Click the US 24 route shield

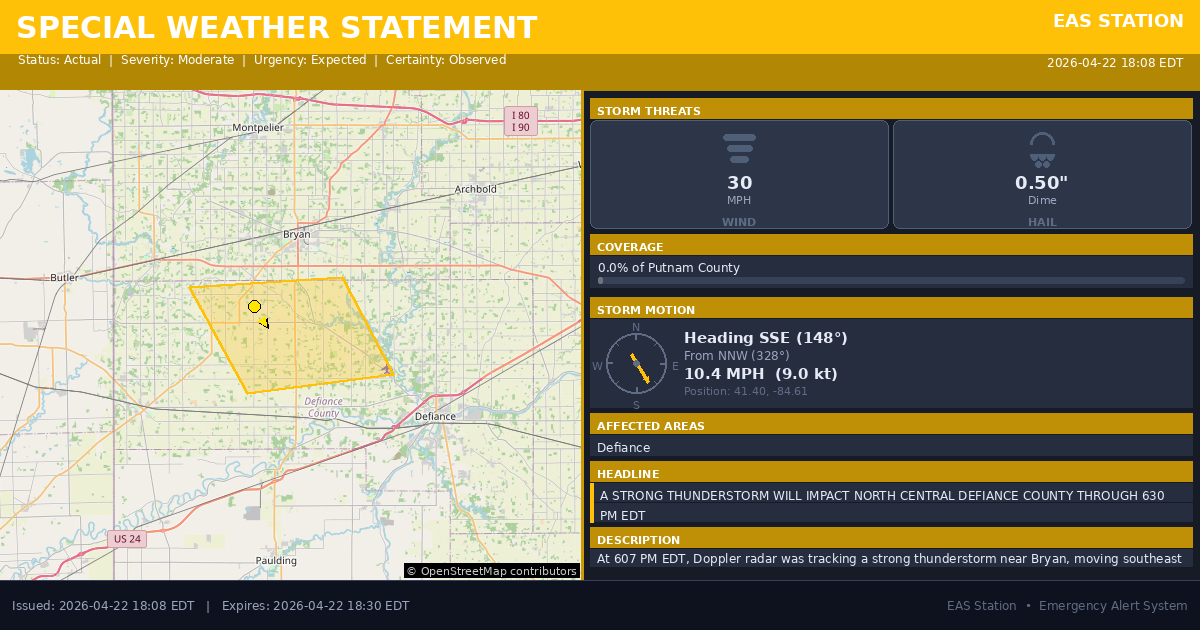(127, 539)
